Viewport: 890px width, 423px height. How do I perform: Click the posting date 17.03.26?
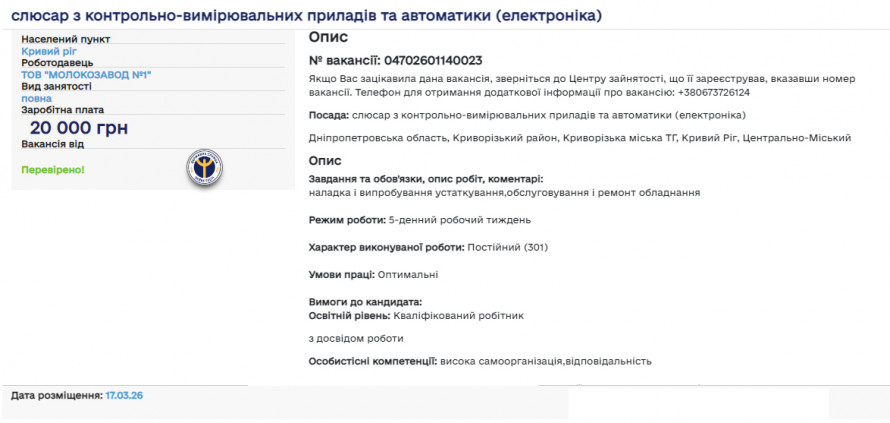pyautogui.click(x=124, y=396)
